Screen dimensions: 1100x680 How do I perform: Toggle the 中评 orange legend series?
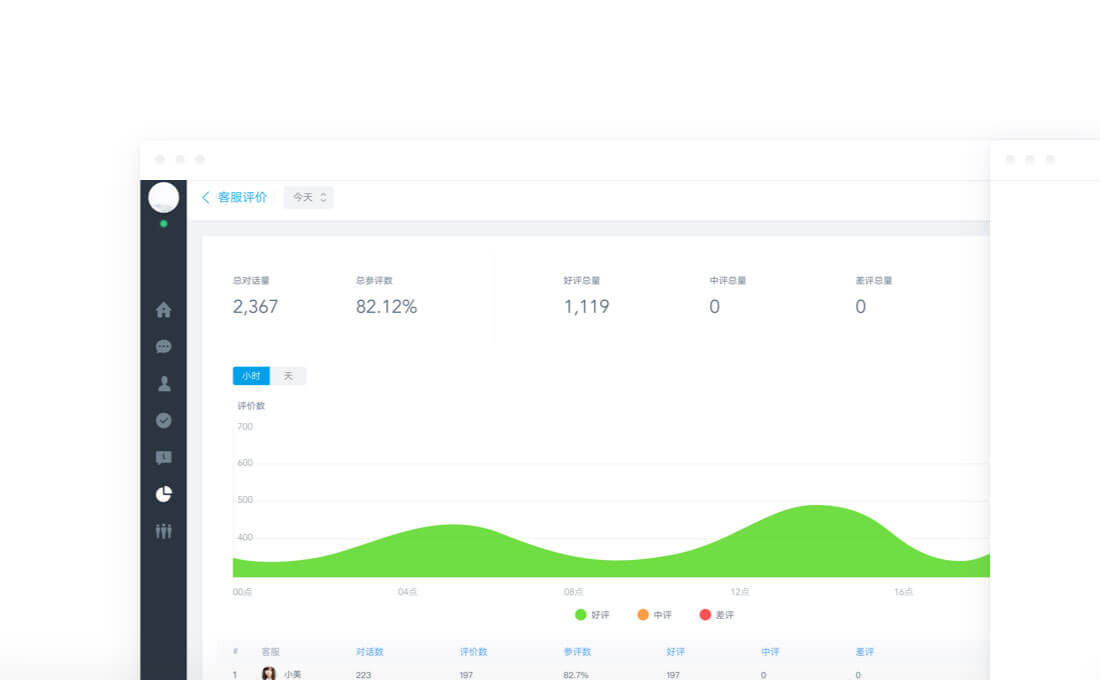point(655,615)
